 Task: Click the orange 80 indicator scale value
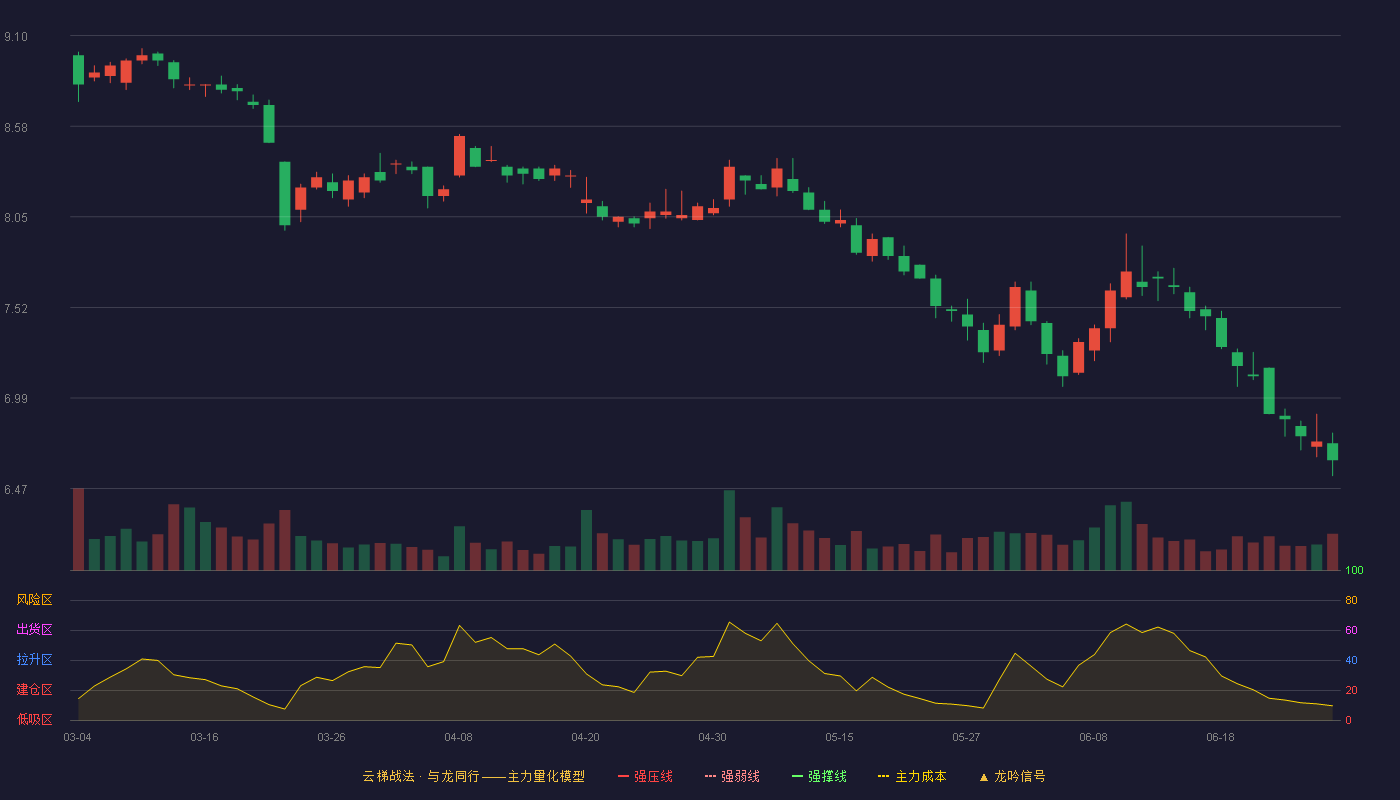(x=1351, y=600)
